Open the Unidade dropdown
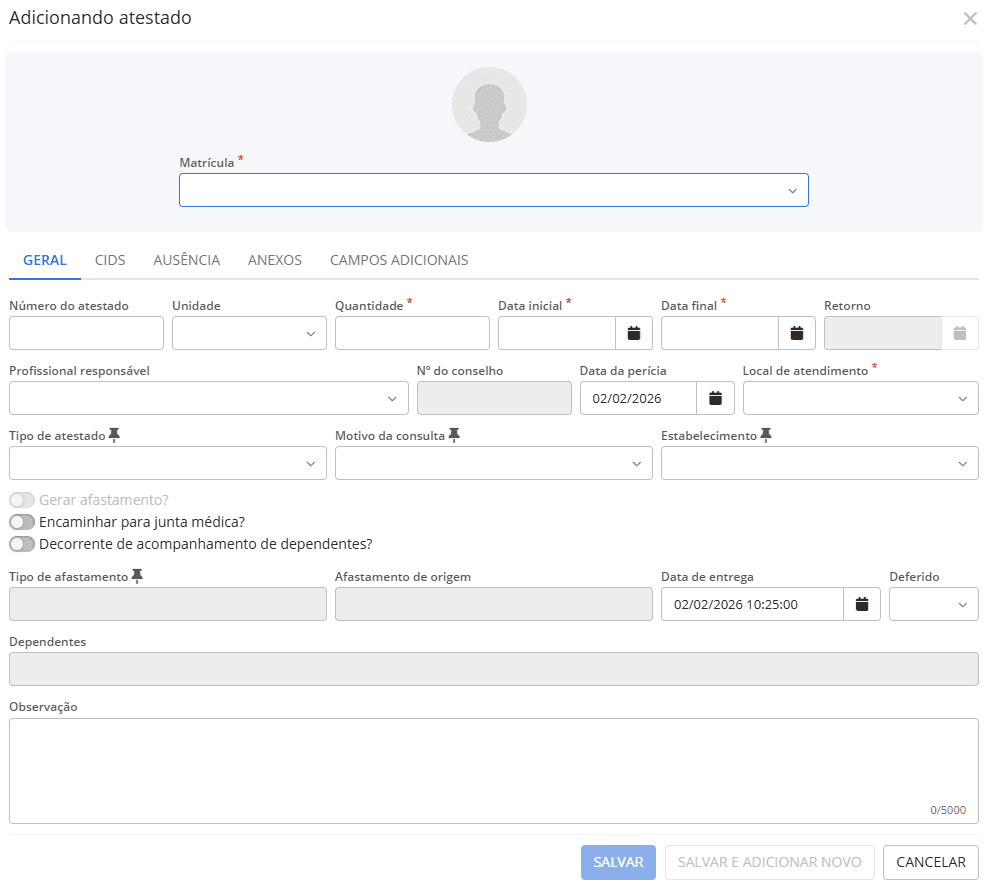Screen dimensions: 990x884 coord(249,333)
